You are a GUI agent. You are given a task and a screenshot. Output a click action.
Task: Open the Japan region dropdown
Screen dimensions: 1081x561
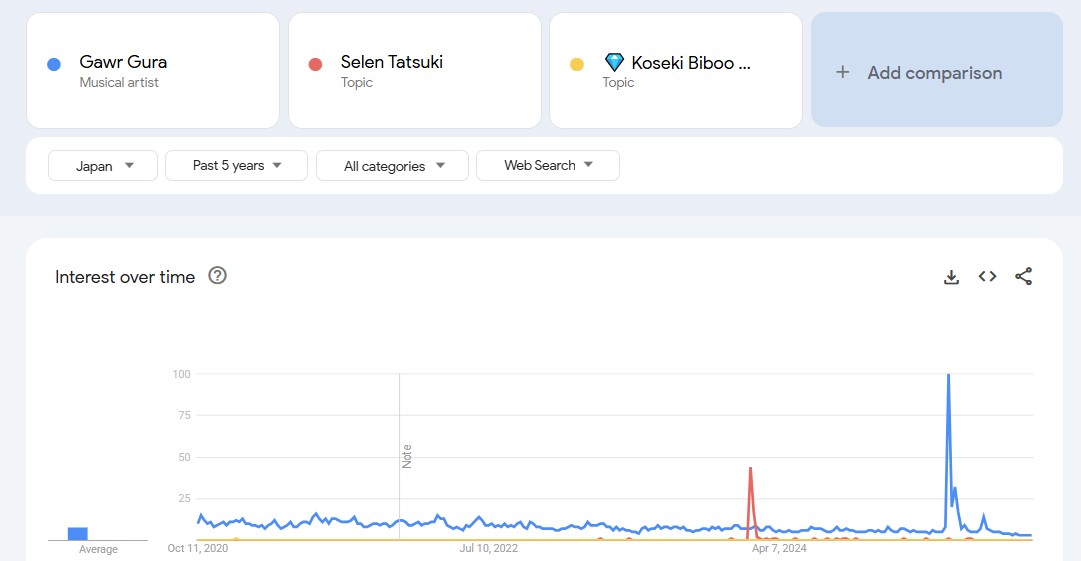[x=103, y=166]
